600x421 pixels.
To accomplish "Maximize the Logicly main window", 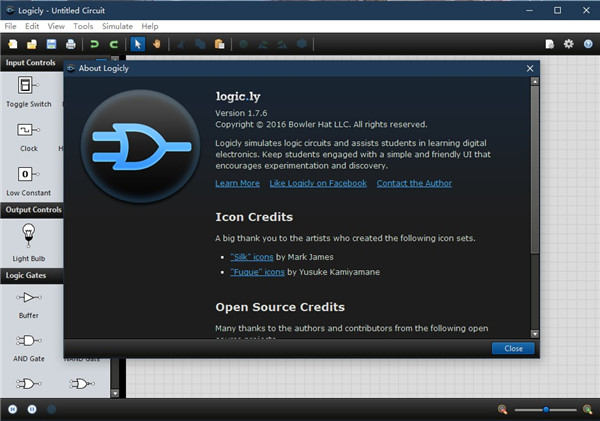I will point(558,10).
